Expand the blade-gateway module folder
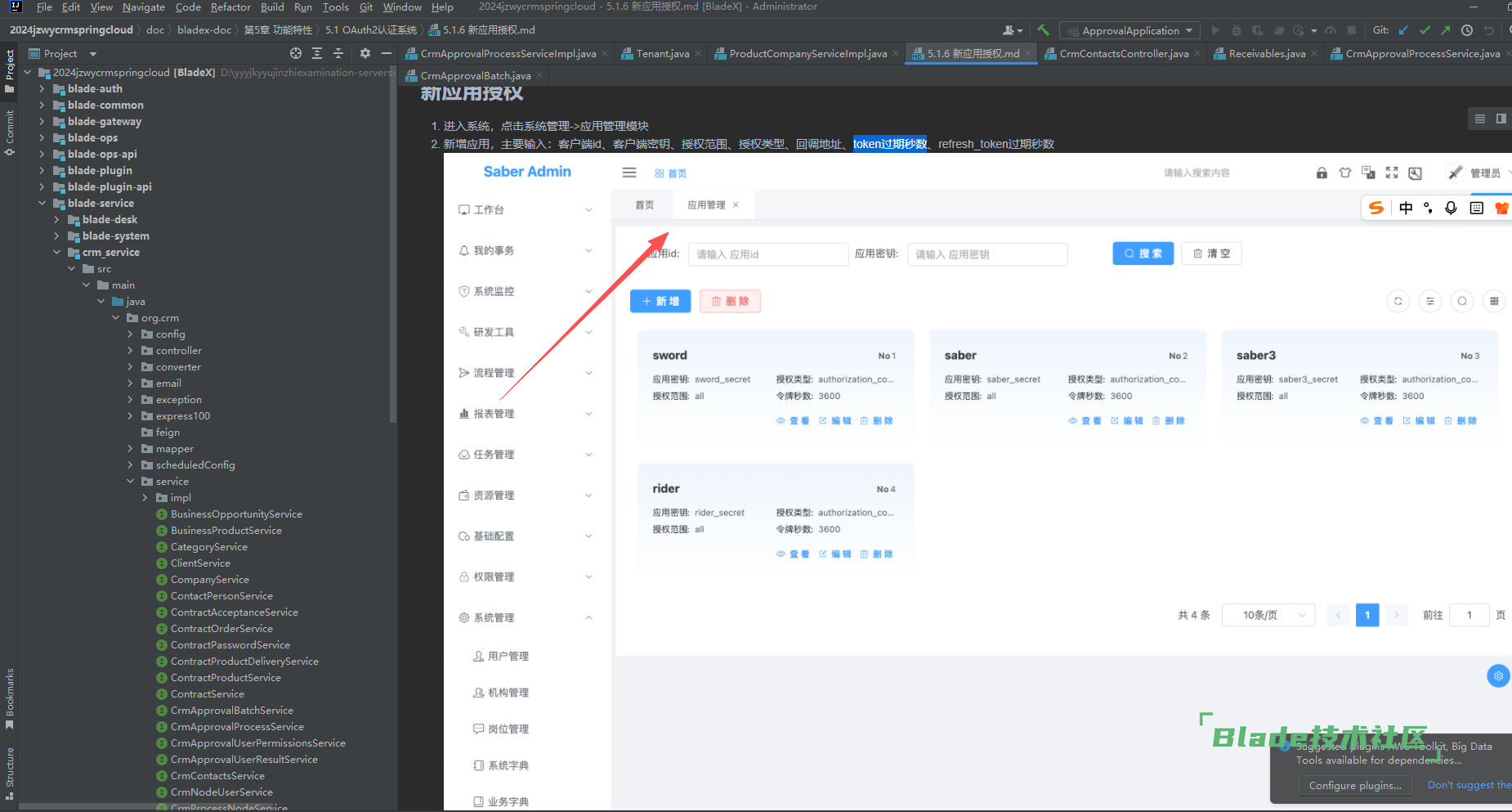Screen dimensions: 1512x812 42,122
